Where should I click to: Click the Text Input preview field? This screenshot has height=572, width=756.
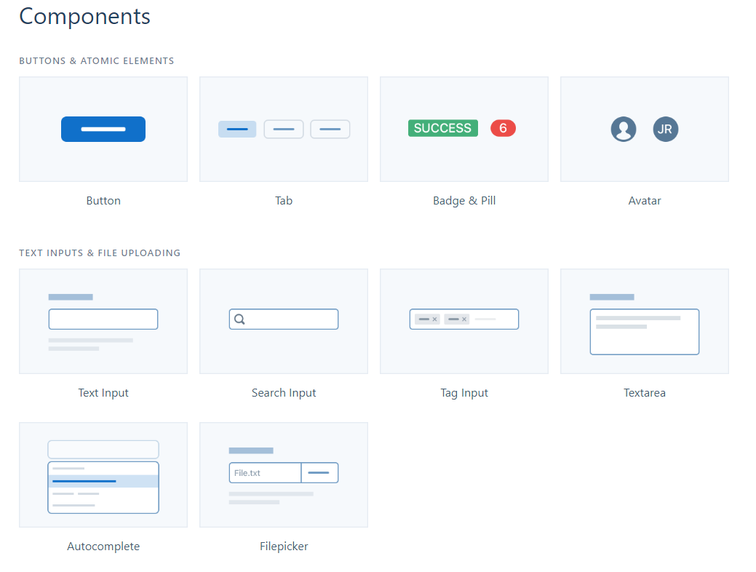[103, 319]
